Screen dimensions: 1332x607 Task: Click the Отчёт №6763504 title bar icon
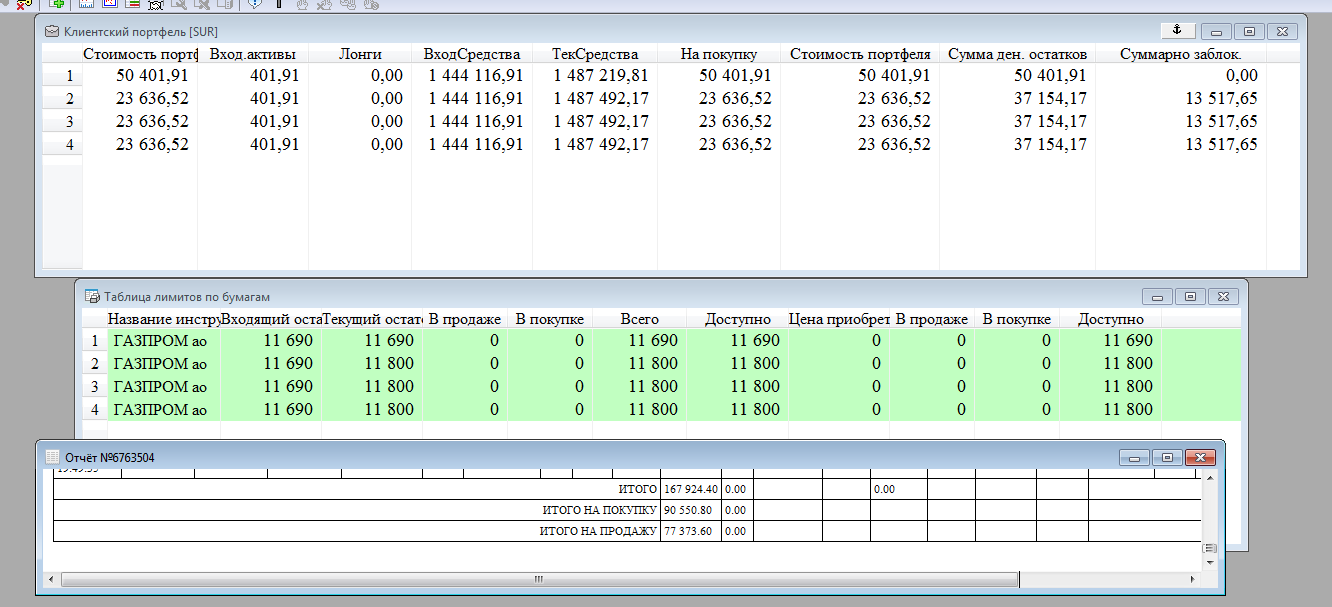[53, 457]
